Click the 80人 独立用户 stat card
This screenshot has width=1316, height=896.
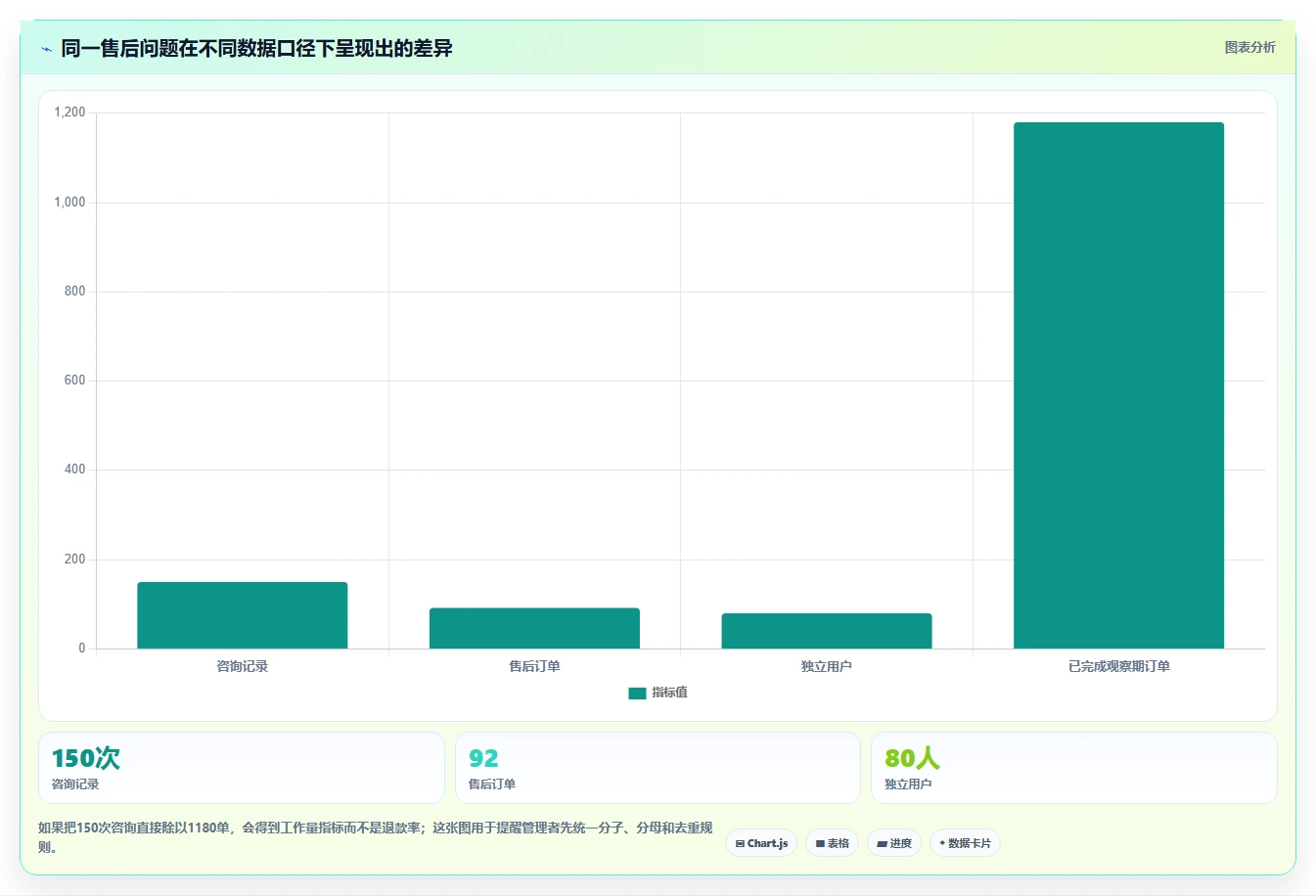[x=1074, y=768]
